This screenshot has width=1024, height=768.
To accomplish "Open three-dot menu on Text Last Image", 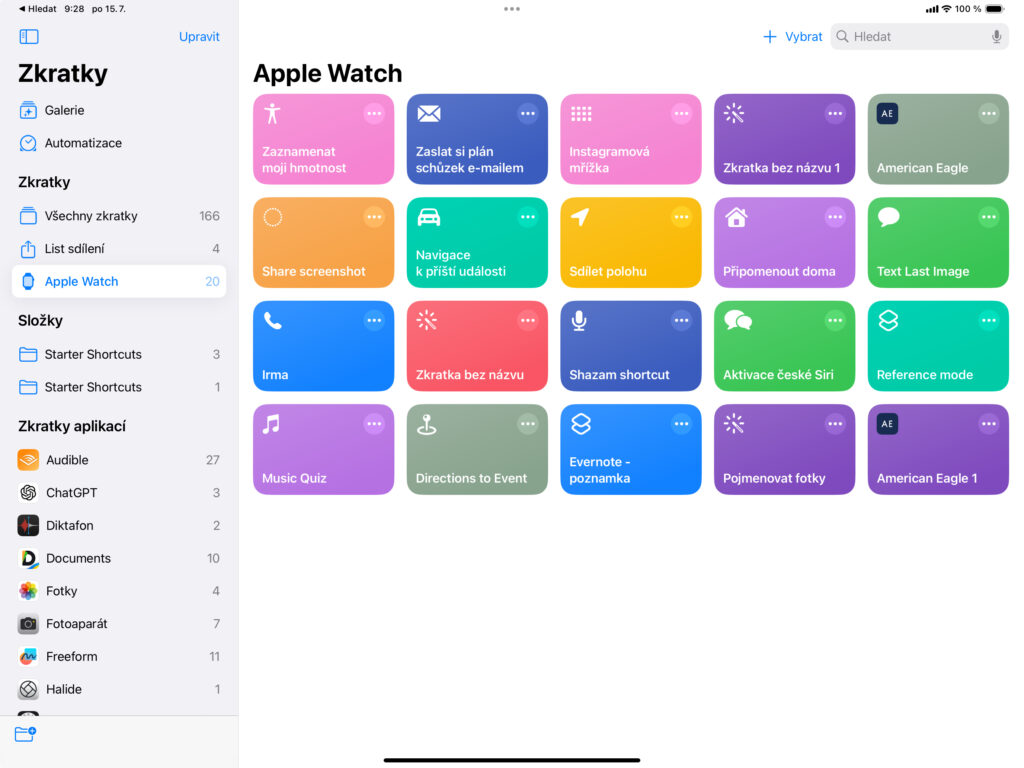I will coord(988,217).
